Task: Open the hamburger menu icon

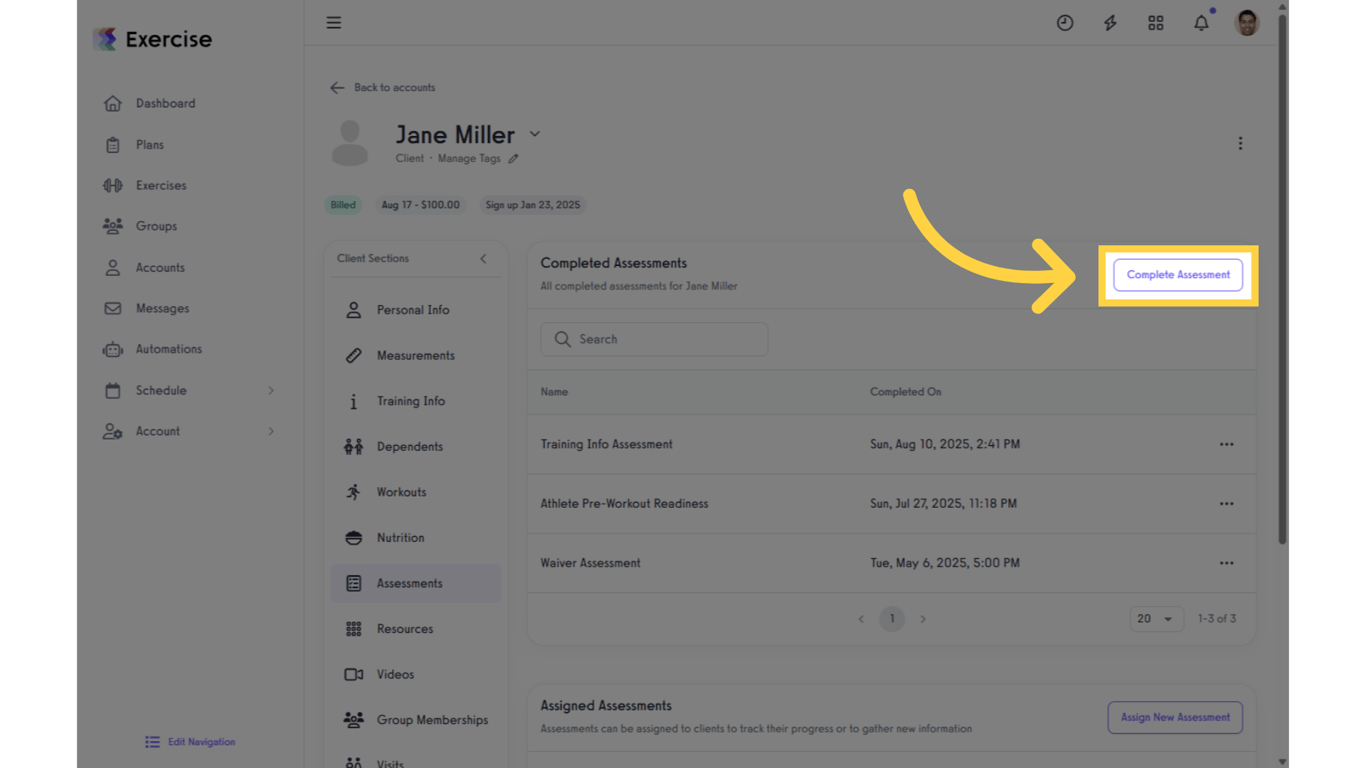Action: point(334,23)
